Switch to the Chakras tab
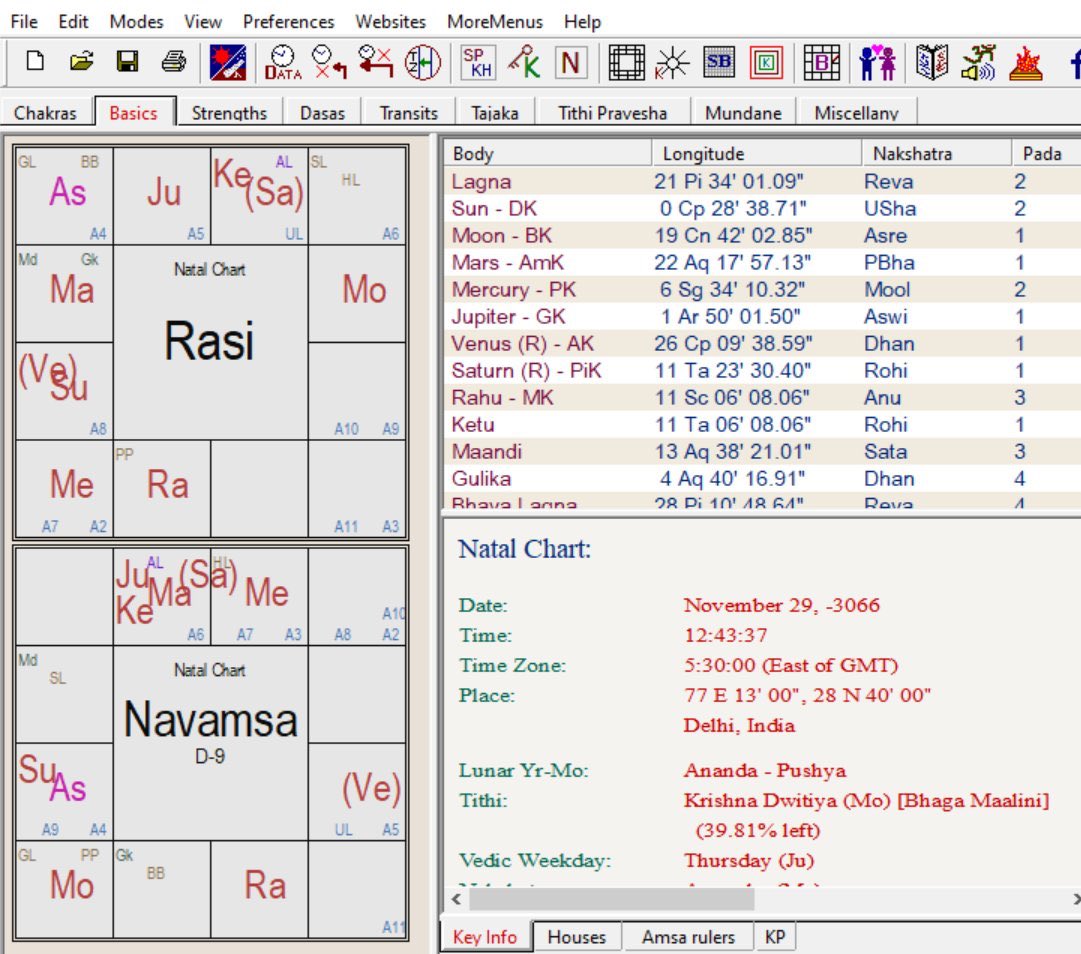The height and width of the screenshot is (954, 1081). click(x=46, y=112)
